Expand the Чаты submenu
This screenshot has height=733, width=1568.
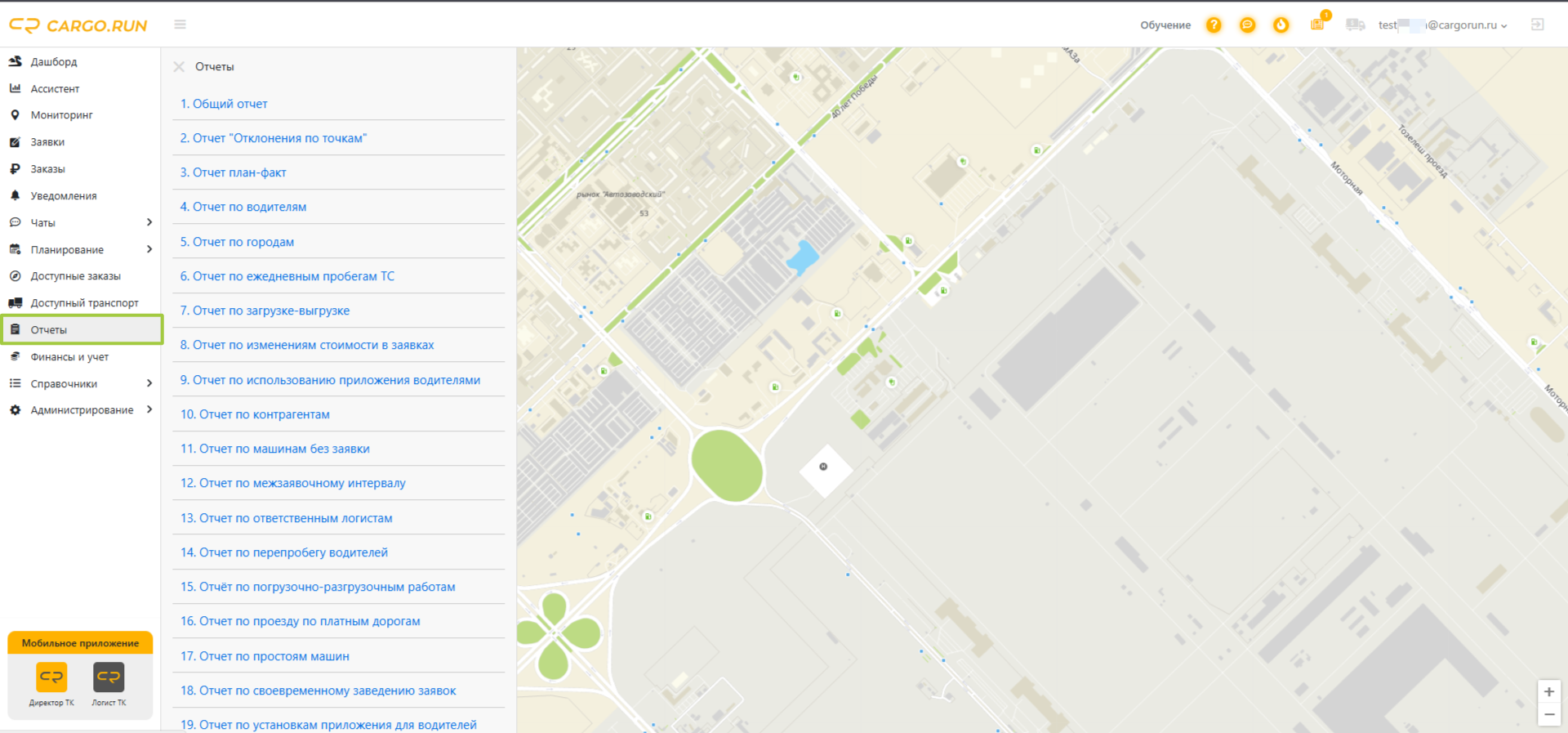[149, 222]
